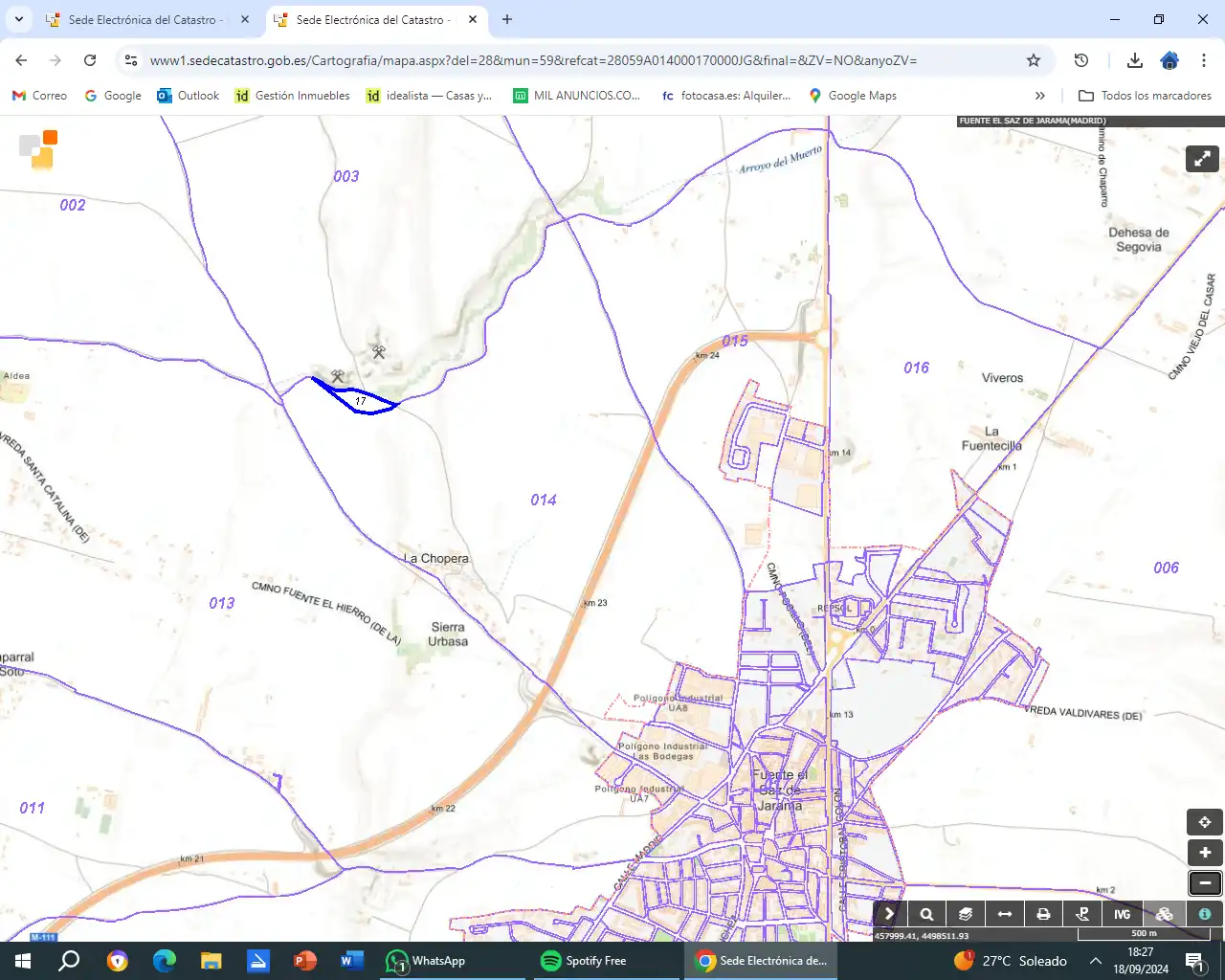Open the map information tool

(x=1204, y=914)
